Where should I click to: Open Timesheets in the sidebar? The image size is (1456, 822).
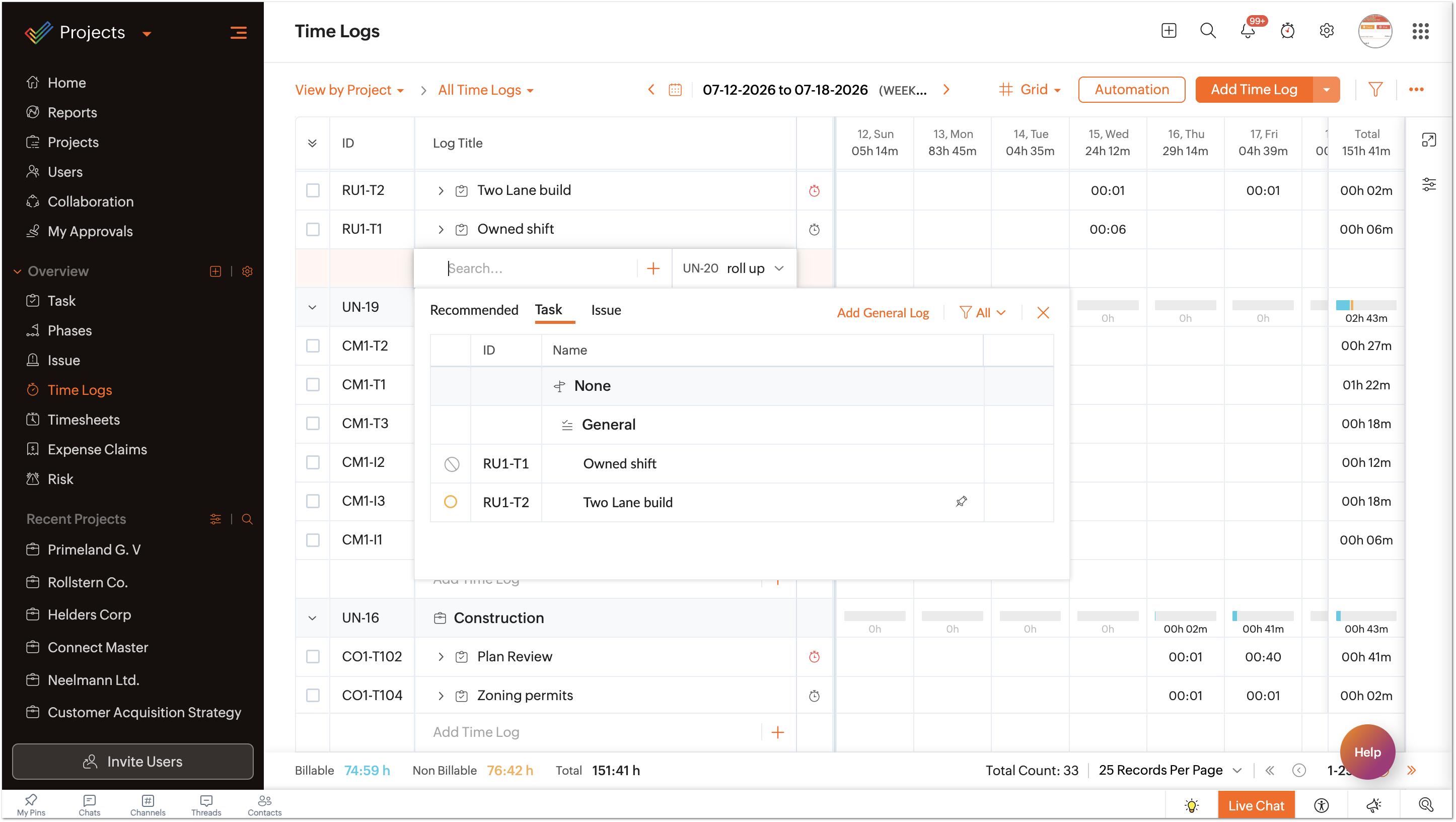pyautogui.click(x=84, y=420)
